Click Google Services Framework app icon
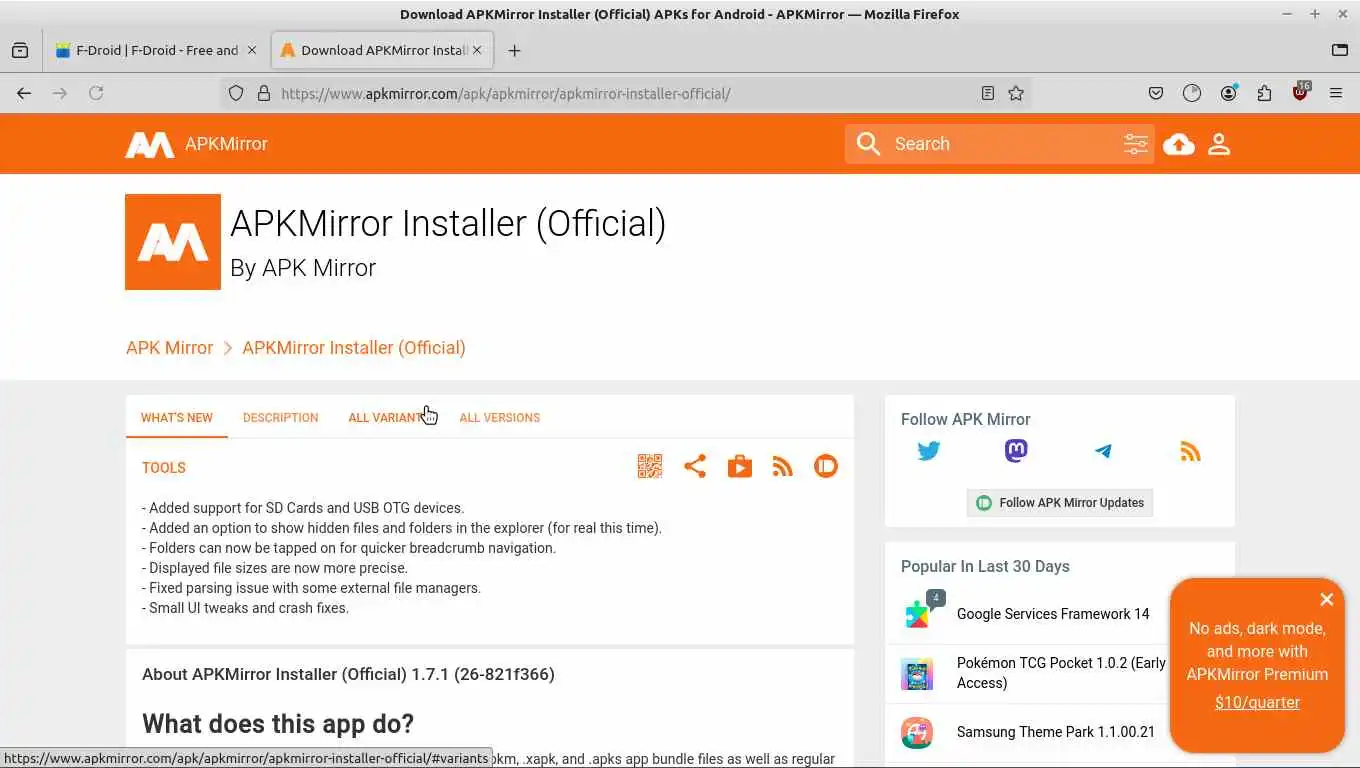 [917, 613]
